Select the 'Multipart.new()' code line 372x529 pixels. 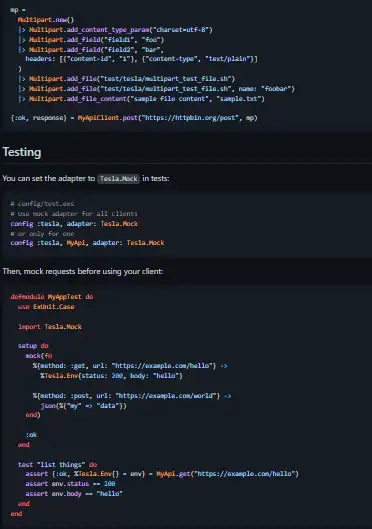click(x=46, y=20)
